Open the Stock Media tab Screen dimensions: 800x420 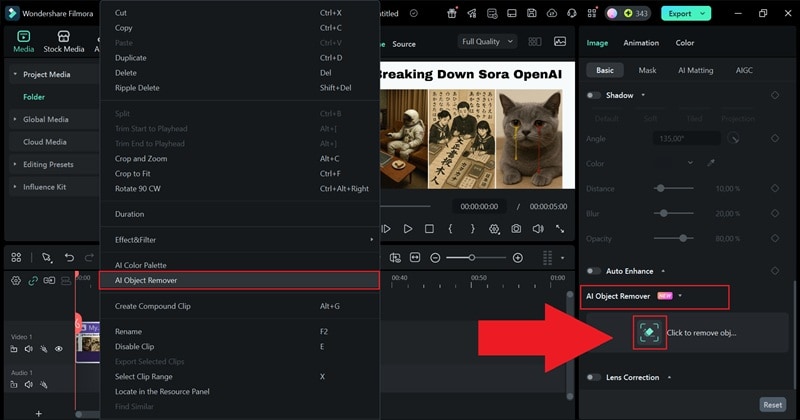coord(64,41)
